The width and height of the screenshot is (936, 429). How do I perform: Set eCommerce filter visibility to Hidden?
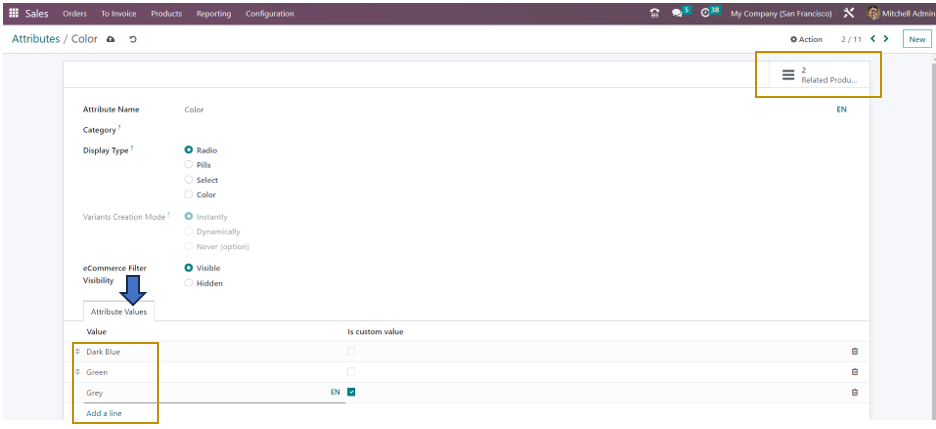click(189, 283)
